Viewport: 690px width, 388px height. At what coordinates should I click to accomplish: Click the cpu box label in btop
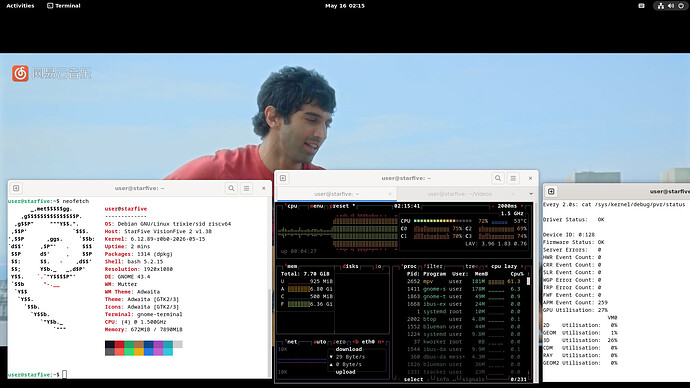pos(292,206)
